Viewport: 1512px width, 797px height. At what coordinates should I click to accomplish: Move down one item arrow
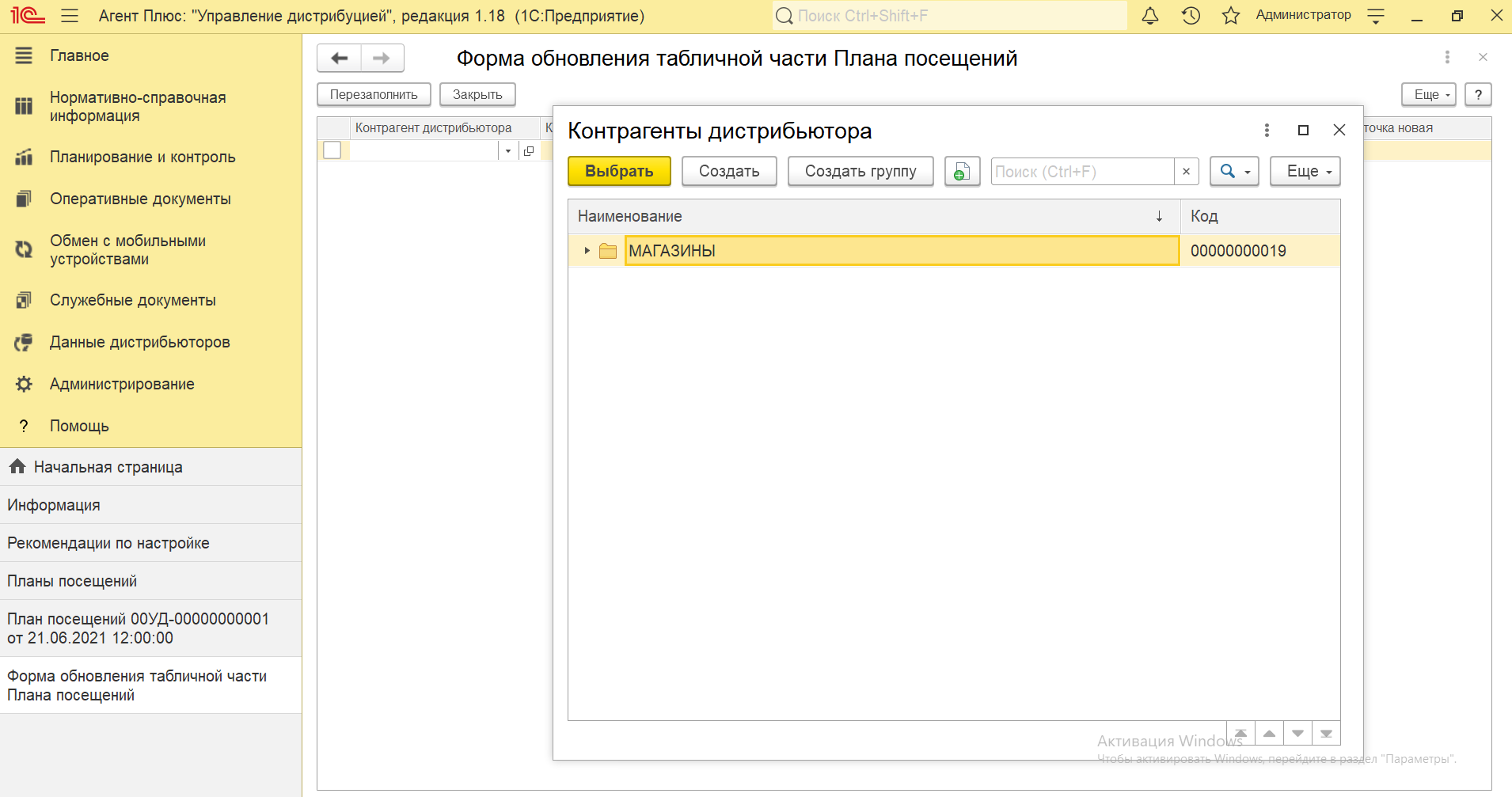(1297, 734)
